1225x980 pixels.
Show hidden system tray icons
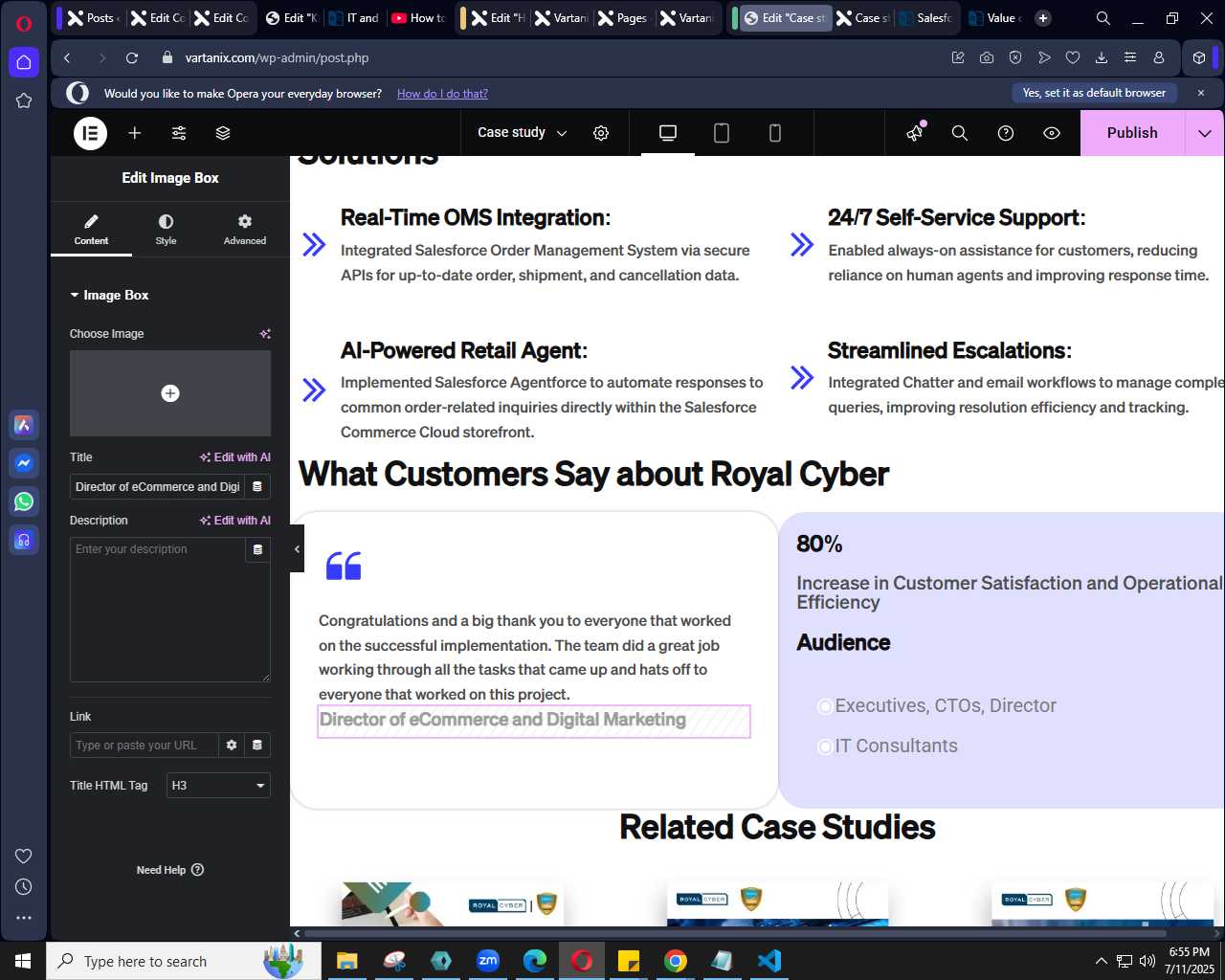[x=1101, y=961]
